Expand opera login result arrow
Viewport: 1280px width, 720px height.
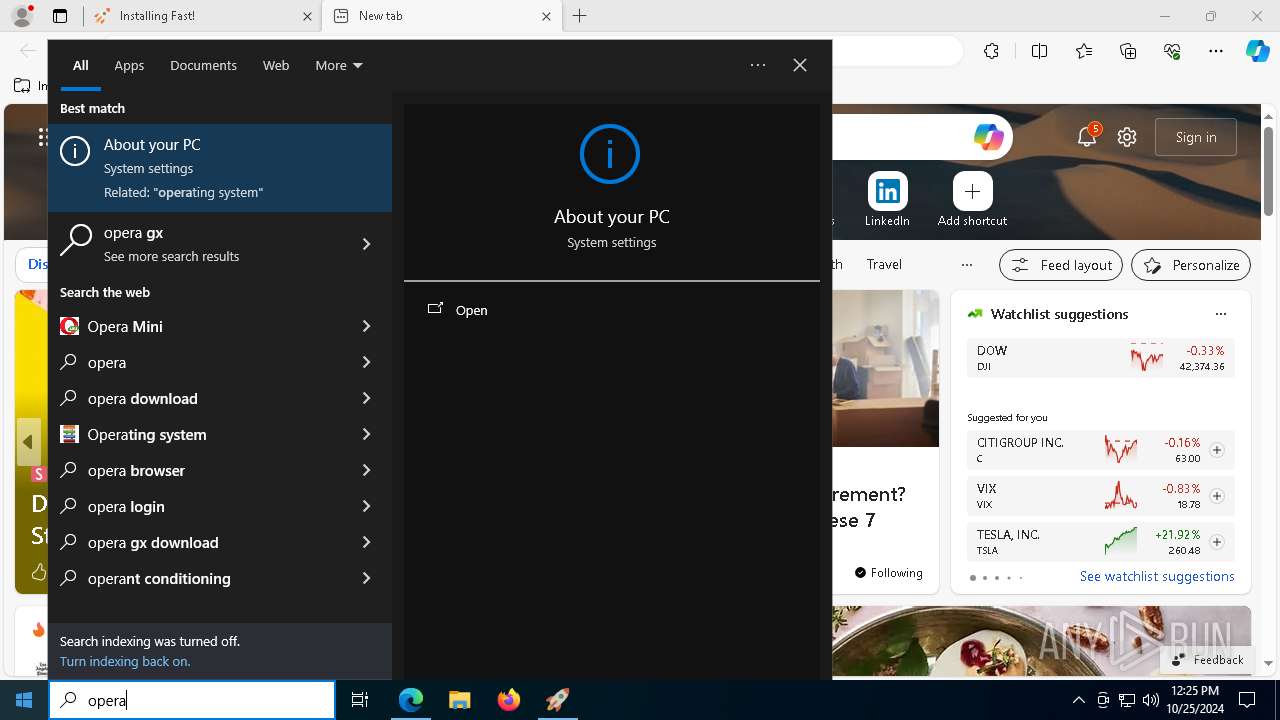366,506
